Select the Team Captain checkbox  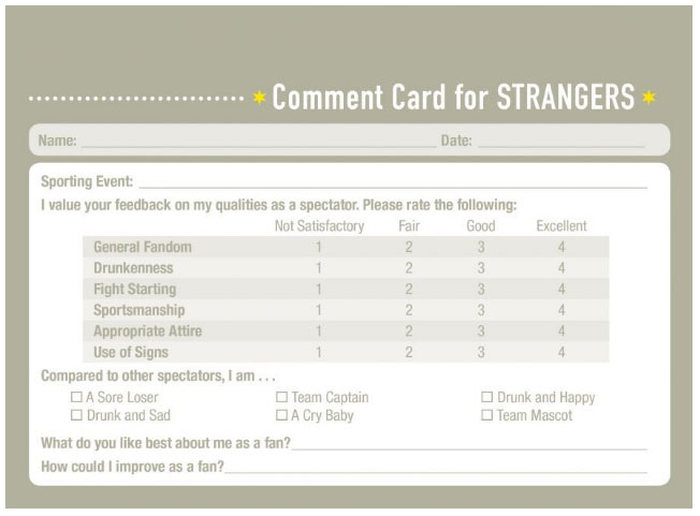[282, 397]
